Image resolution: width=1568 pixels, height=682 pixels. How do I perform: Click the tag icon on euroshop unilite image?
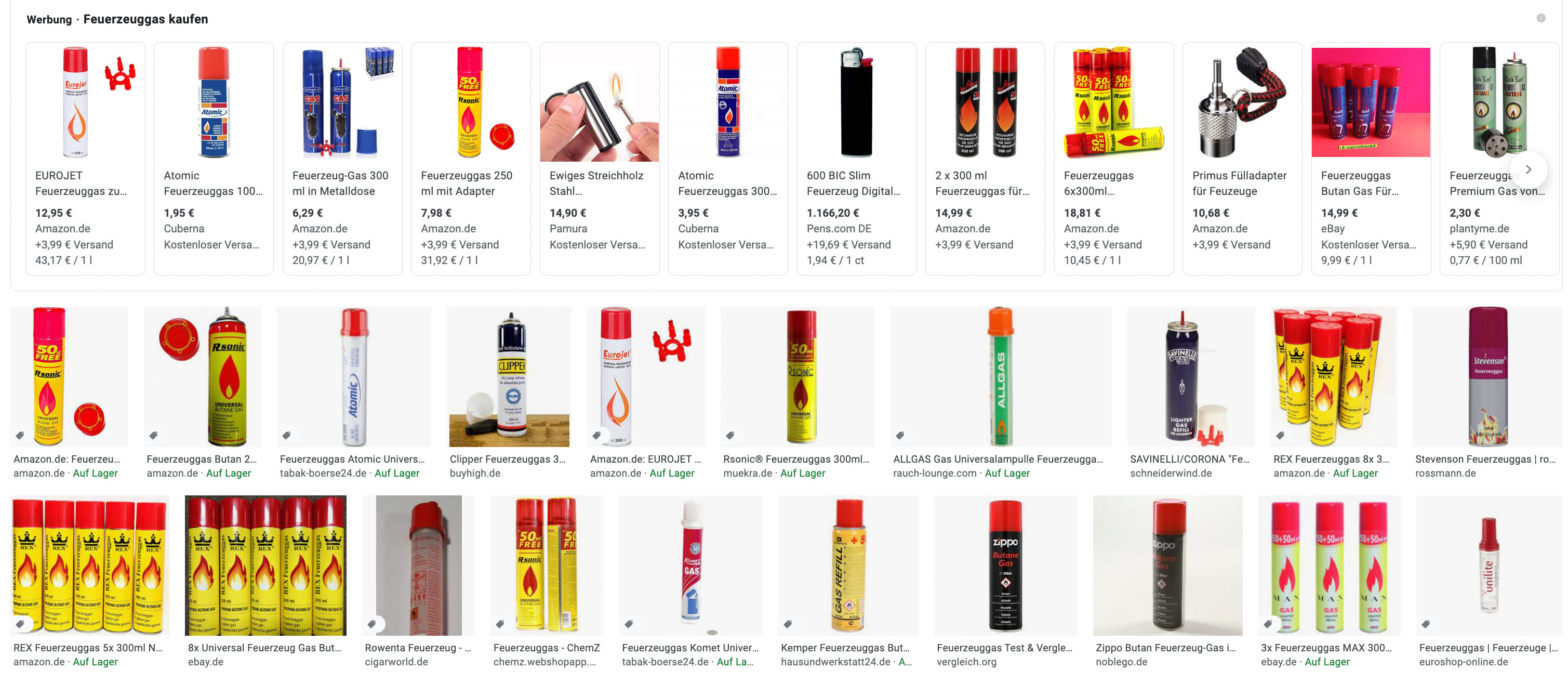coord(1426,624)
